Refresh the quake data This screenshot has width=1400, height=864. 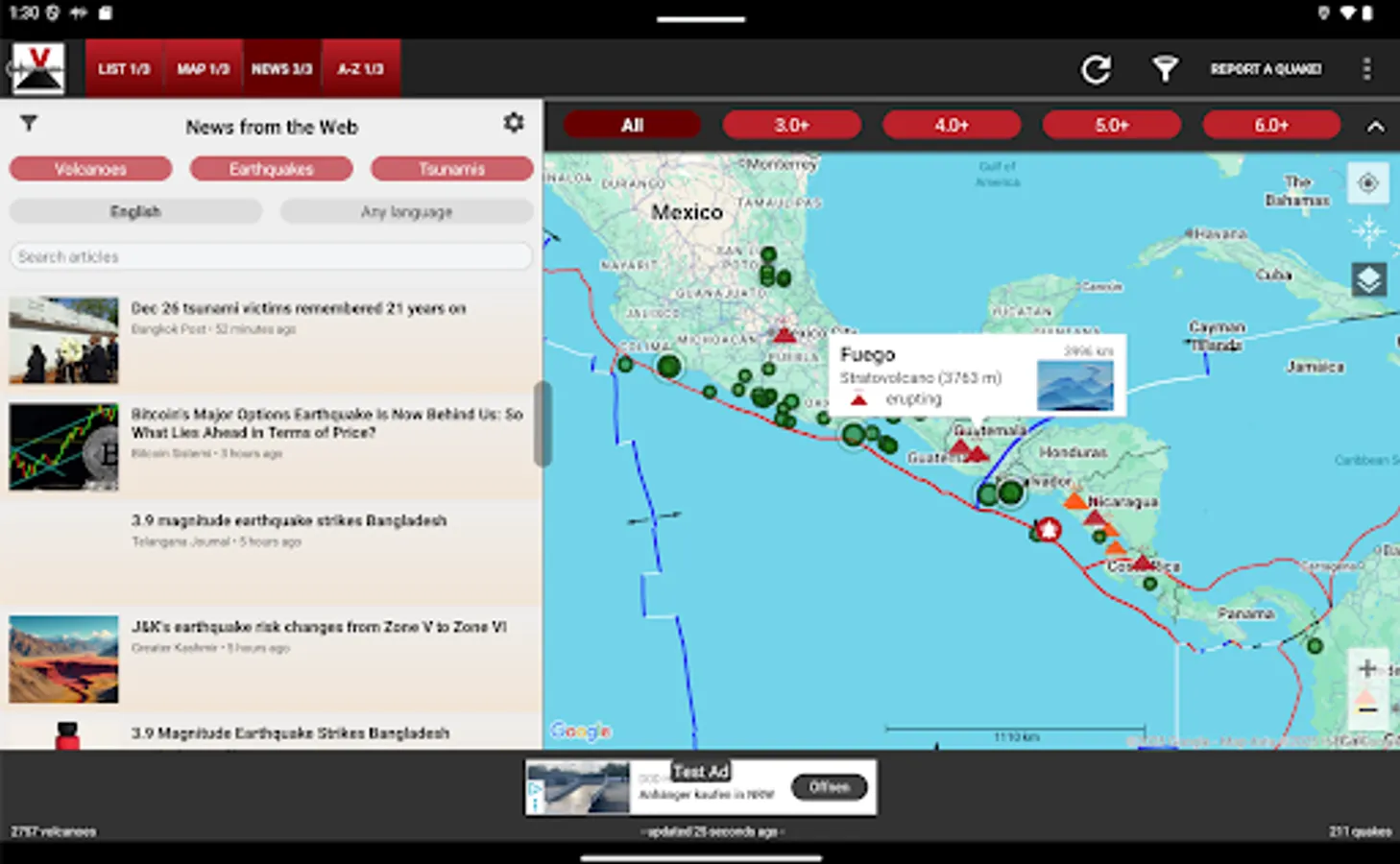click(x=1096, y=68)
